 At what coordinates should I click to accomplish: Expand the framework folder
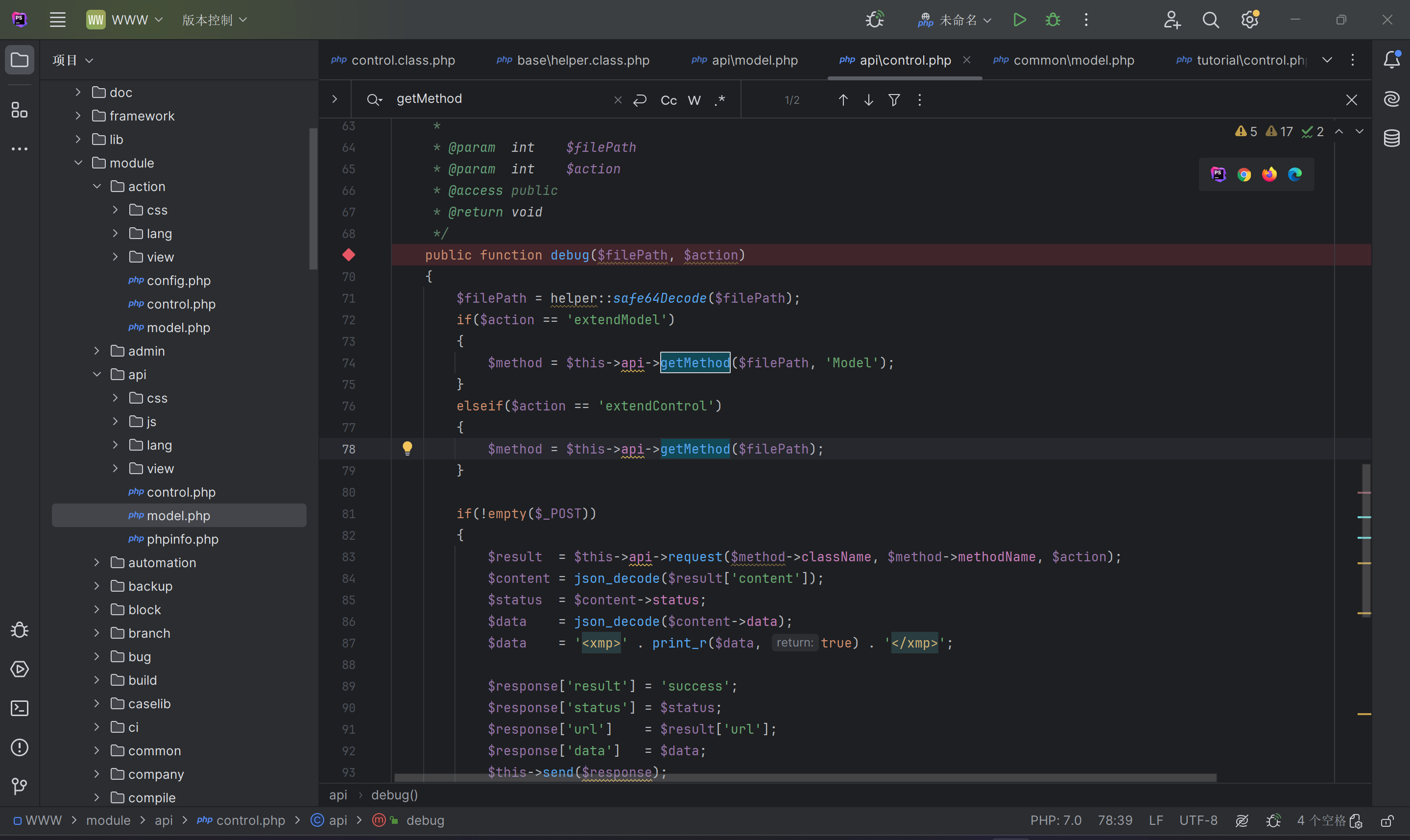78,116
